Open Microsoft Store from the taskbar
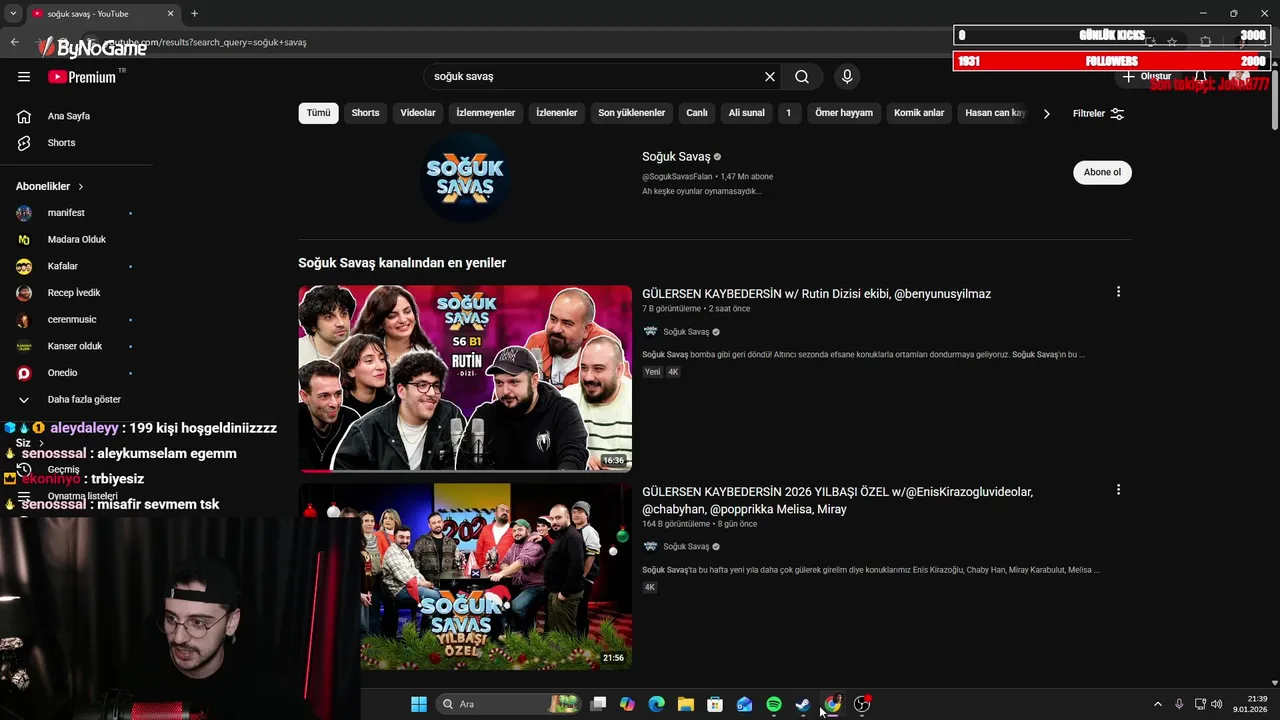Screen dimensions: 1280x720 tap(714, 704)
